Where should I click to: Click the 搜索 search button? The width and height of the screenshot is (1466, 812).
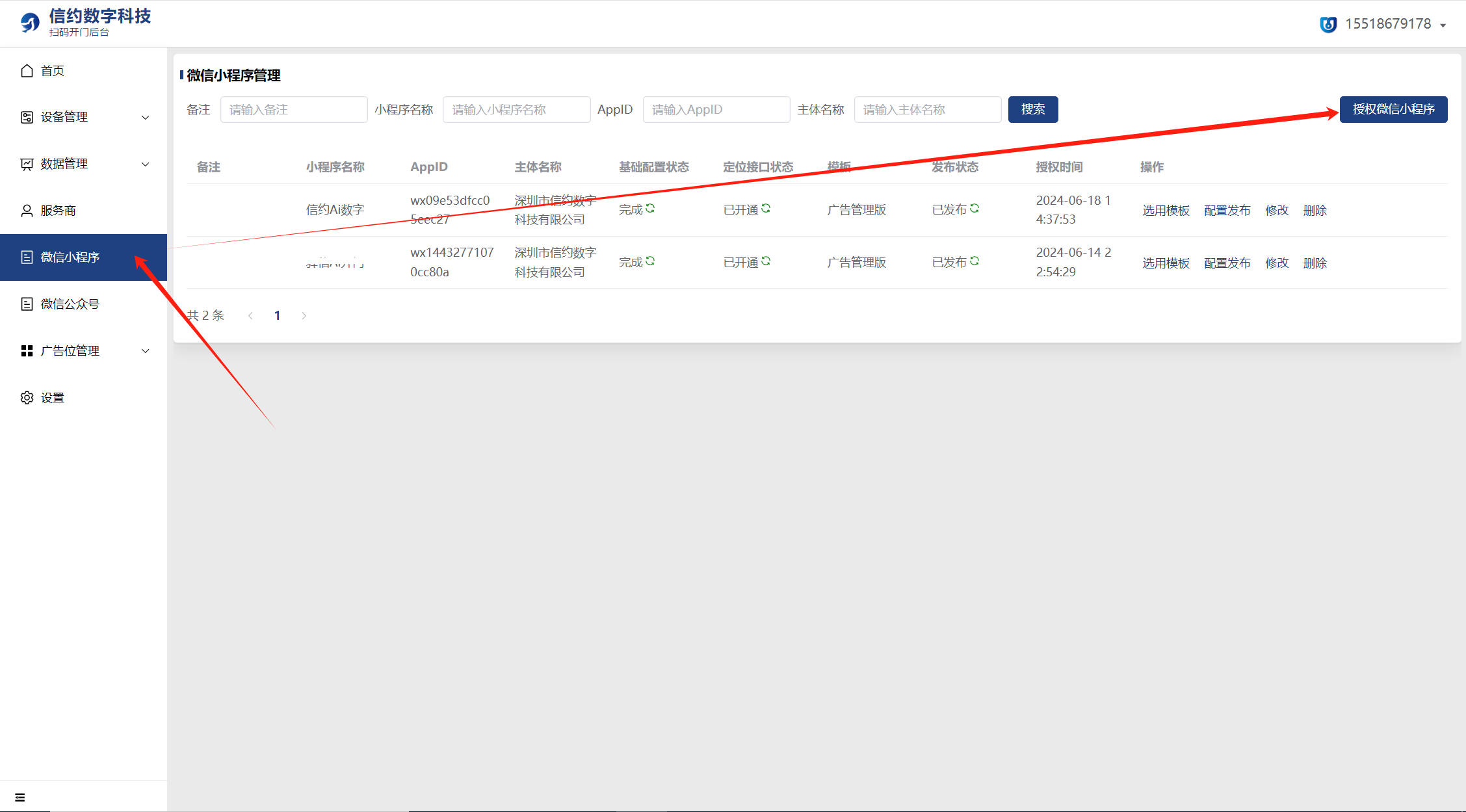1032,109
